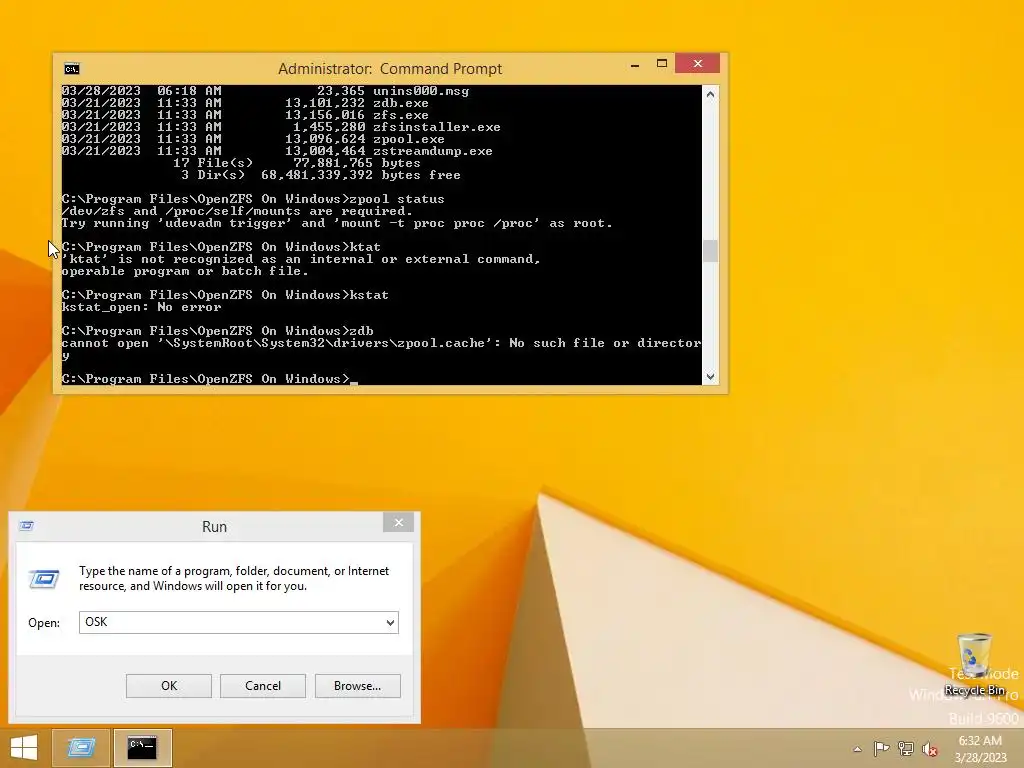This screenshot has height=768, width=1024.
Task: Click the '17 File(s)' summary line
Action: pyautogui.click(x=296, y=163)
